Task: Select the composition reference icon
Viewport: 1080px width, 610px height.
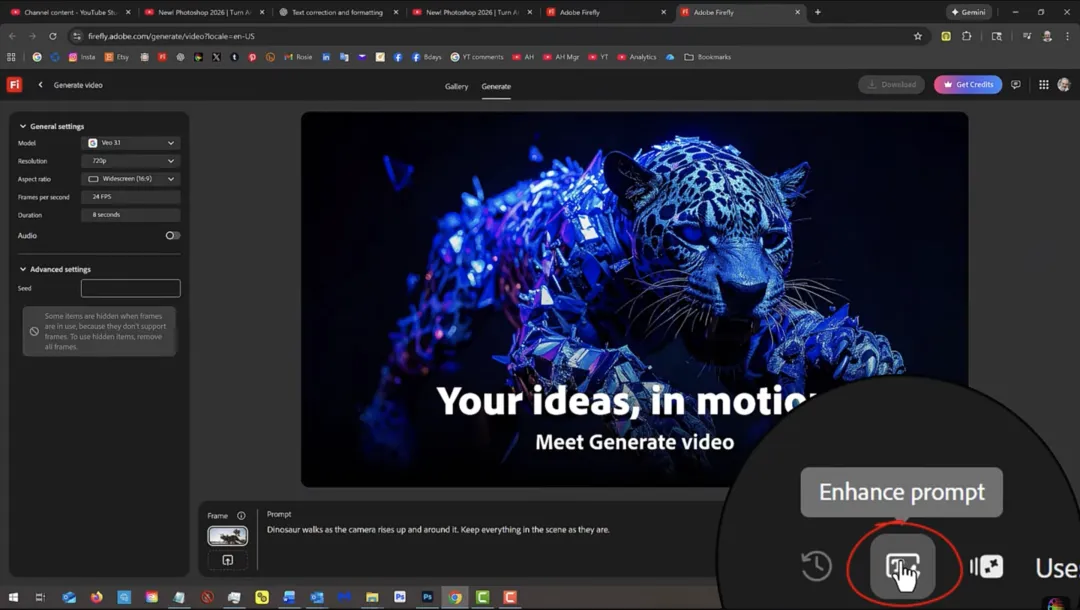Action: (987, 565)
